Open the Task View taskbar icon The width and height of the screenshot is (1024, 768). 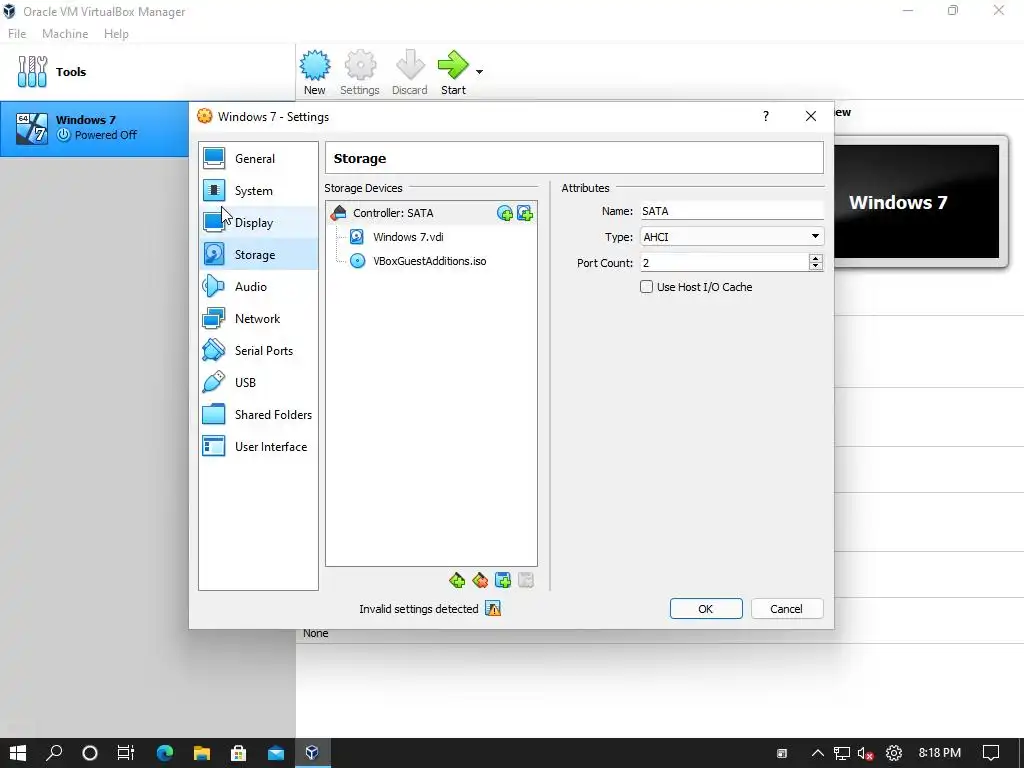coord(125,753)
